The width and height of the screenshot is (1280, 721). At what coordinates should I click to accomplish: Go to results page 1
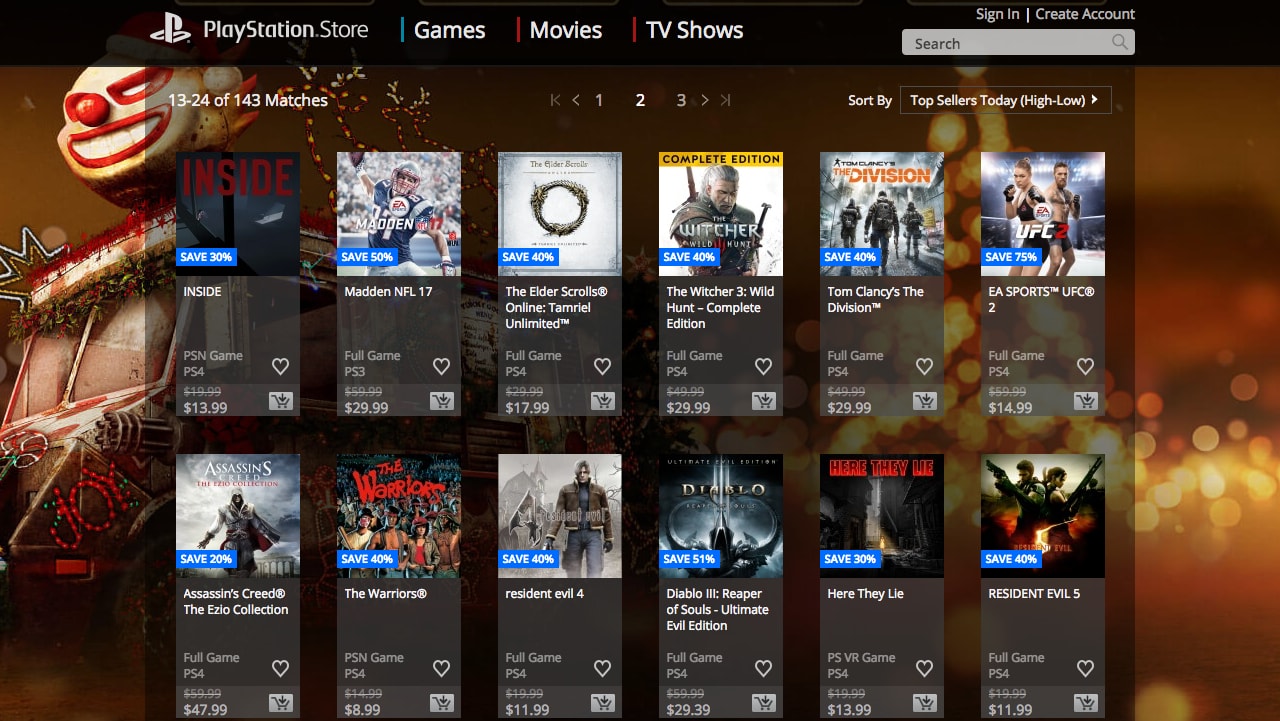[x=599, y=100]
